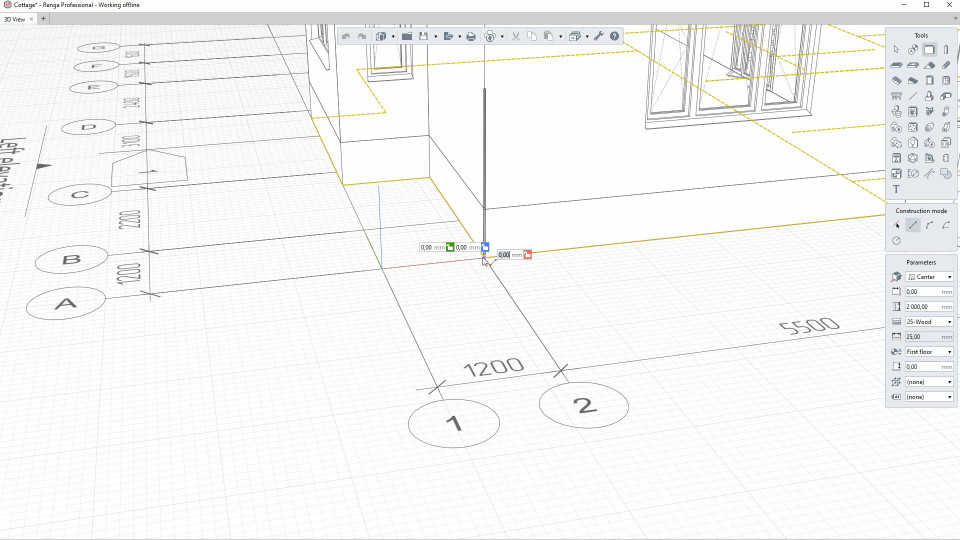Expand the 25-Wood material dropdown
The image size is (960, 540).
[928, 322]
